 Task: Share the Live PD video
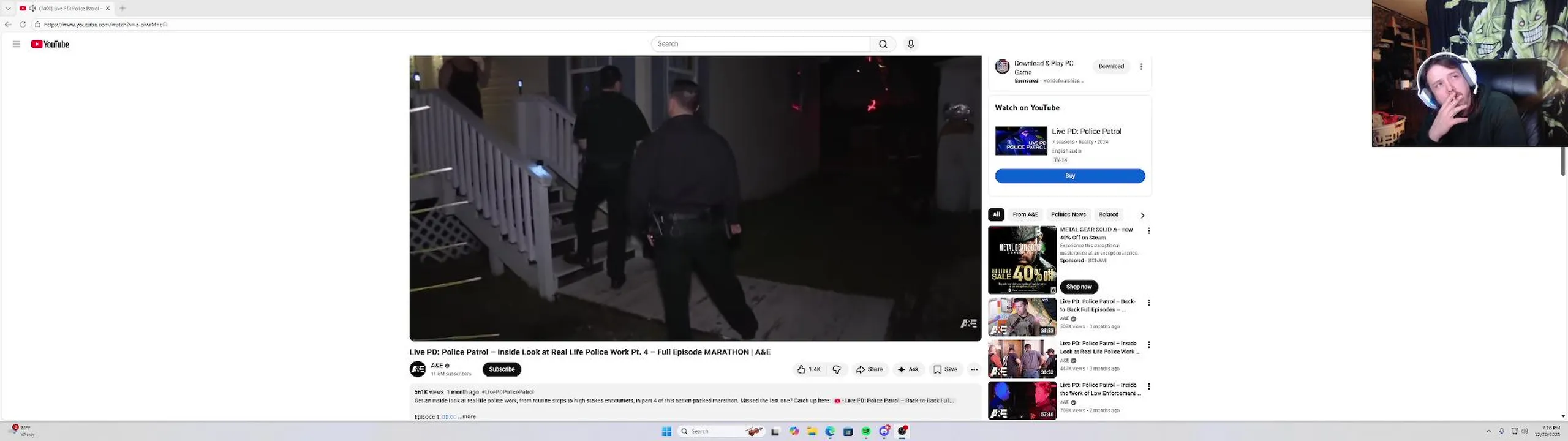869,369
